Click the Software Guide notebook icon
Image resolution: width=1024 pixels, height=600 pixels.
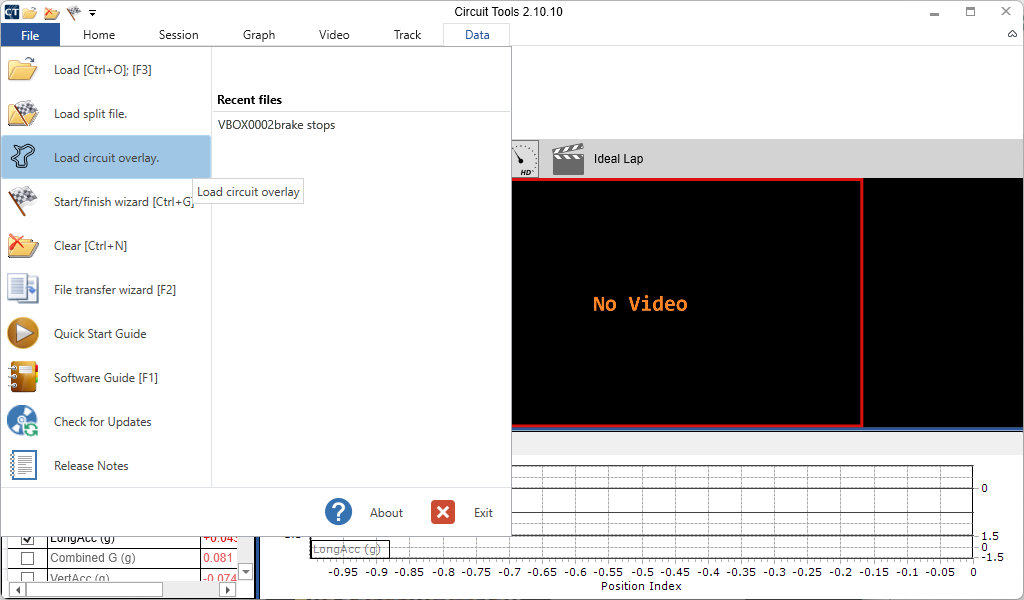click(x=23, y=377)
